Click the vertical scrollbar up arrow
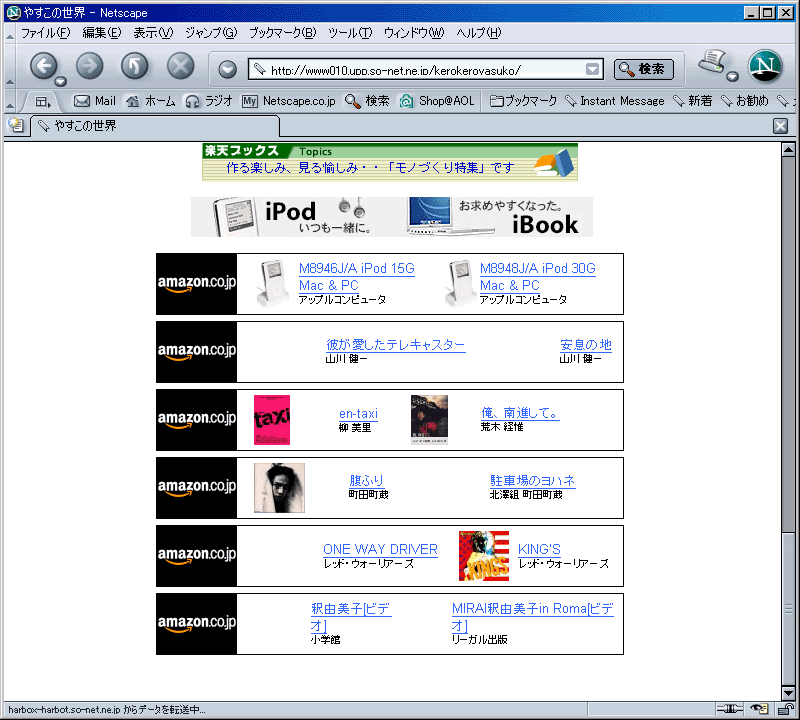The width and height of the screenshot is (800, 720). pyautogui.click(x=788, y=150)
